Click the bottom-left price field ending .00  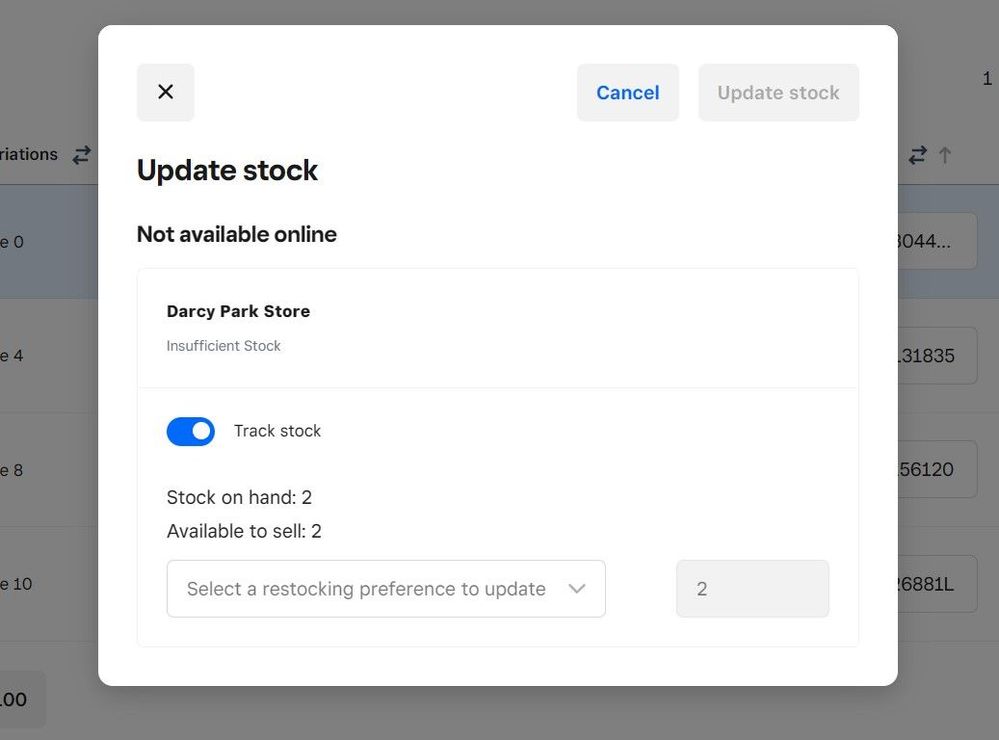coord(22,699)
